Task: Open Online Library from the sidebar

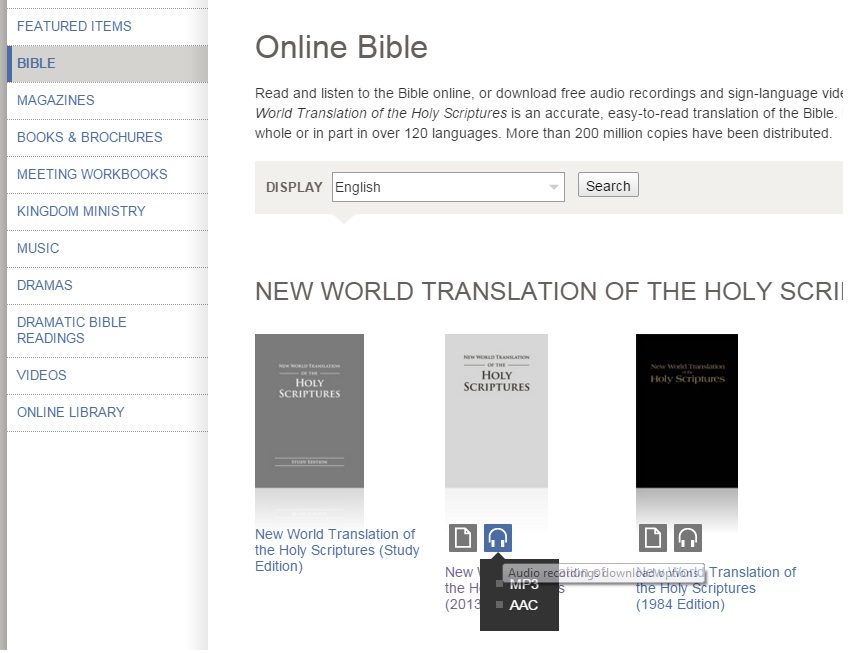Action: [x=71, y=412]
